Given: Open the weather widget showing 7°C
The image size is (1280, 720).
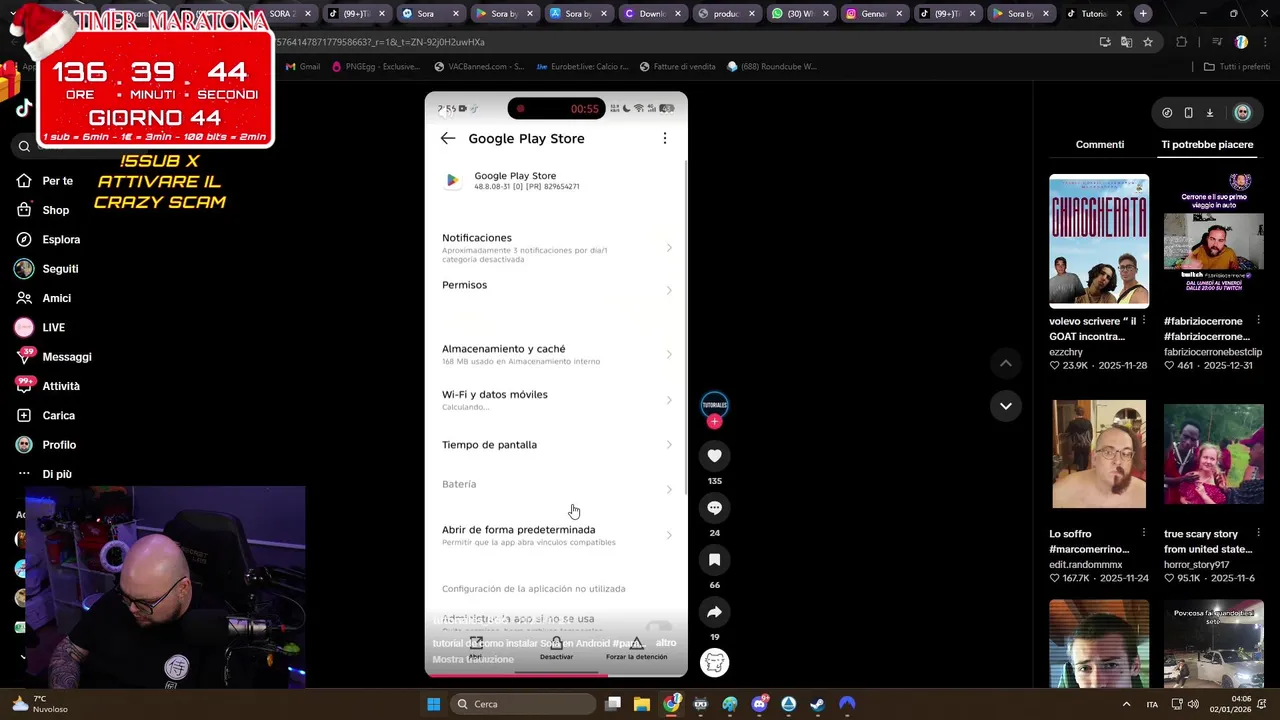Looking at the screenshot, I should (x=40, y=704).
